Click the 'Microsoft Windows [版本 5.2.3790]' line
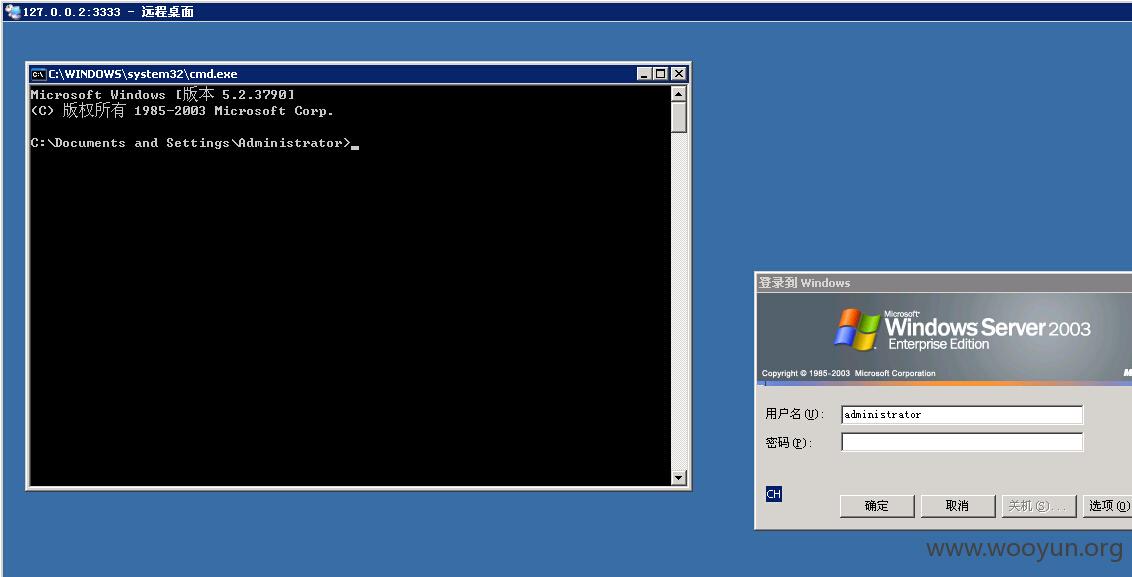Screen dimensions: 1132x577 pos(162,95)
